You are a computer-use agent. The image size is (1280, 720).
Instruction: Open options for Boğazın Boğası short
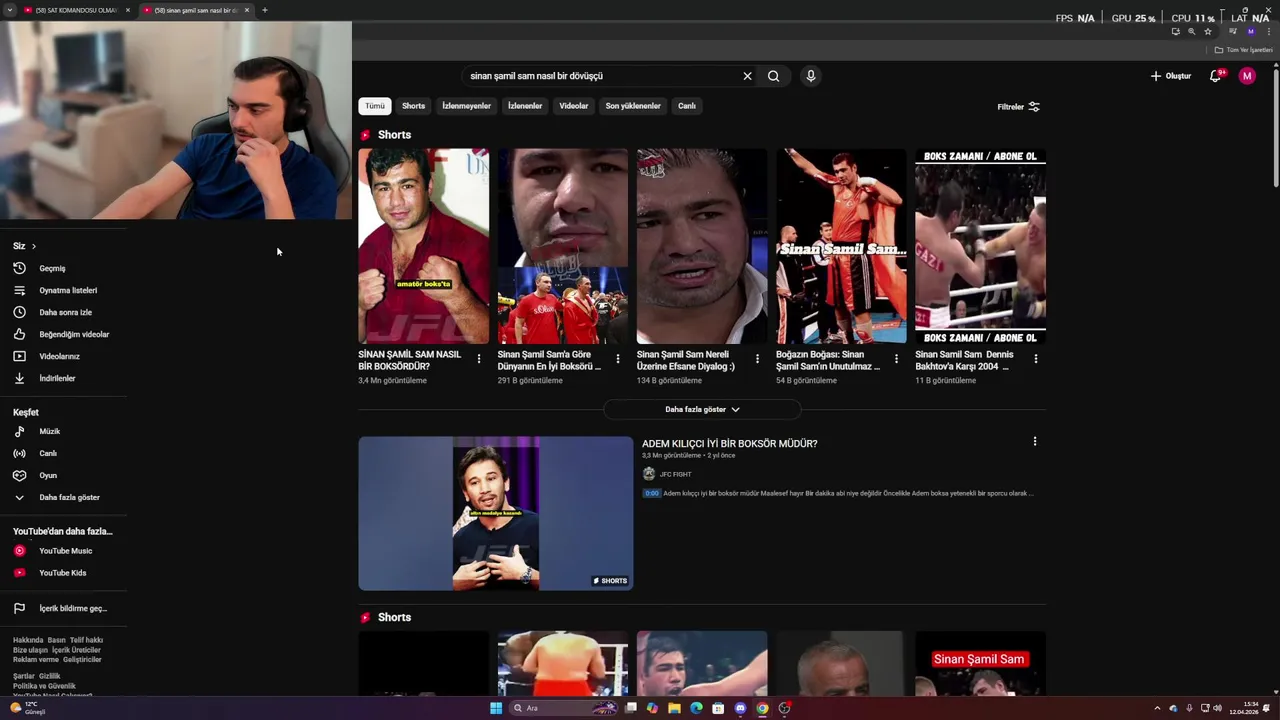(x=896, y=359)
